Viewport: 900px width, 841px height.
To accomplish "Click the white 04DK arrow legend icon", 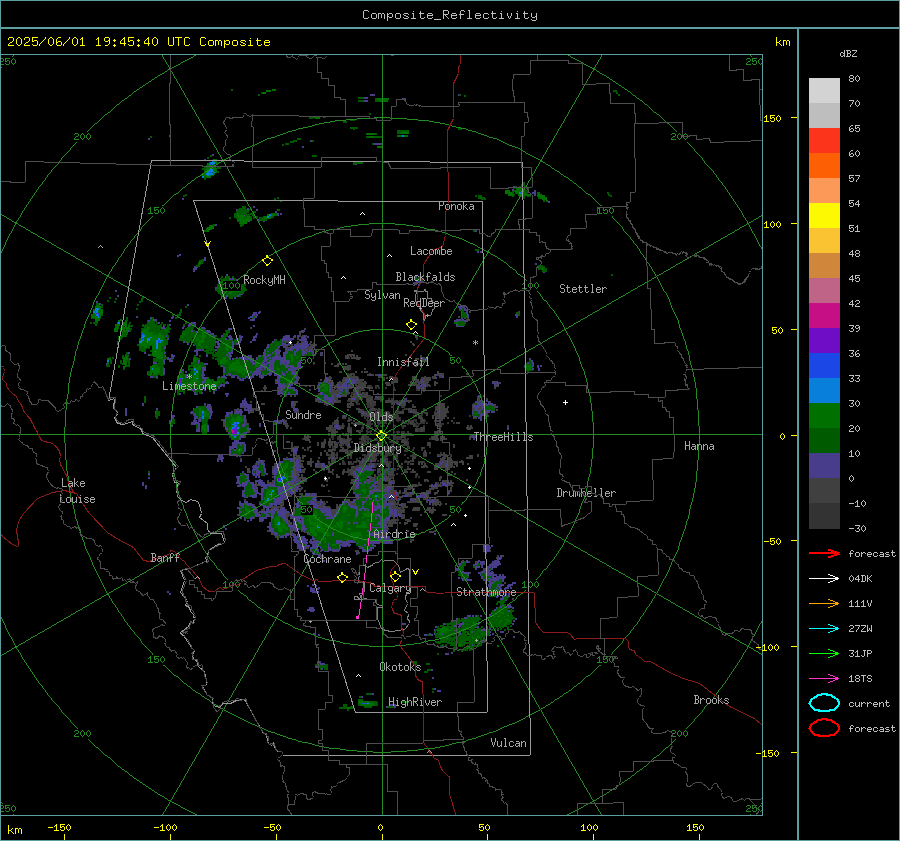I will click(824, 578).
